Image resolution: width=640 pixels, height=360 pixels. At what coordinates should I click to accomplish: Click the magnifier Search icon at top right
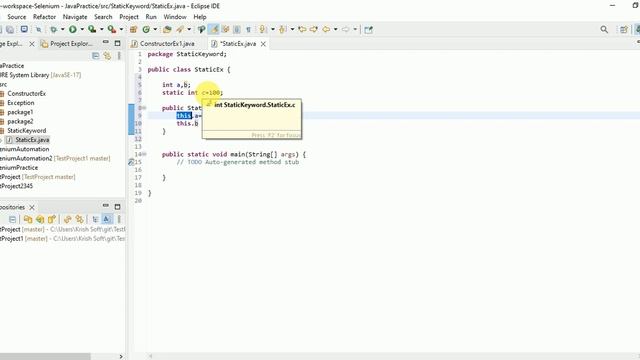(x=604, y=29)
